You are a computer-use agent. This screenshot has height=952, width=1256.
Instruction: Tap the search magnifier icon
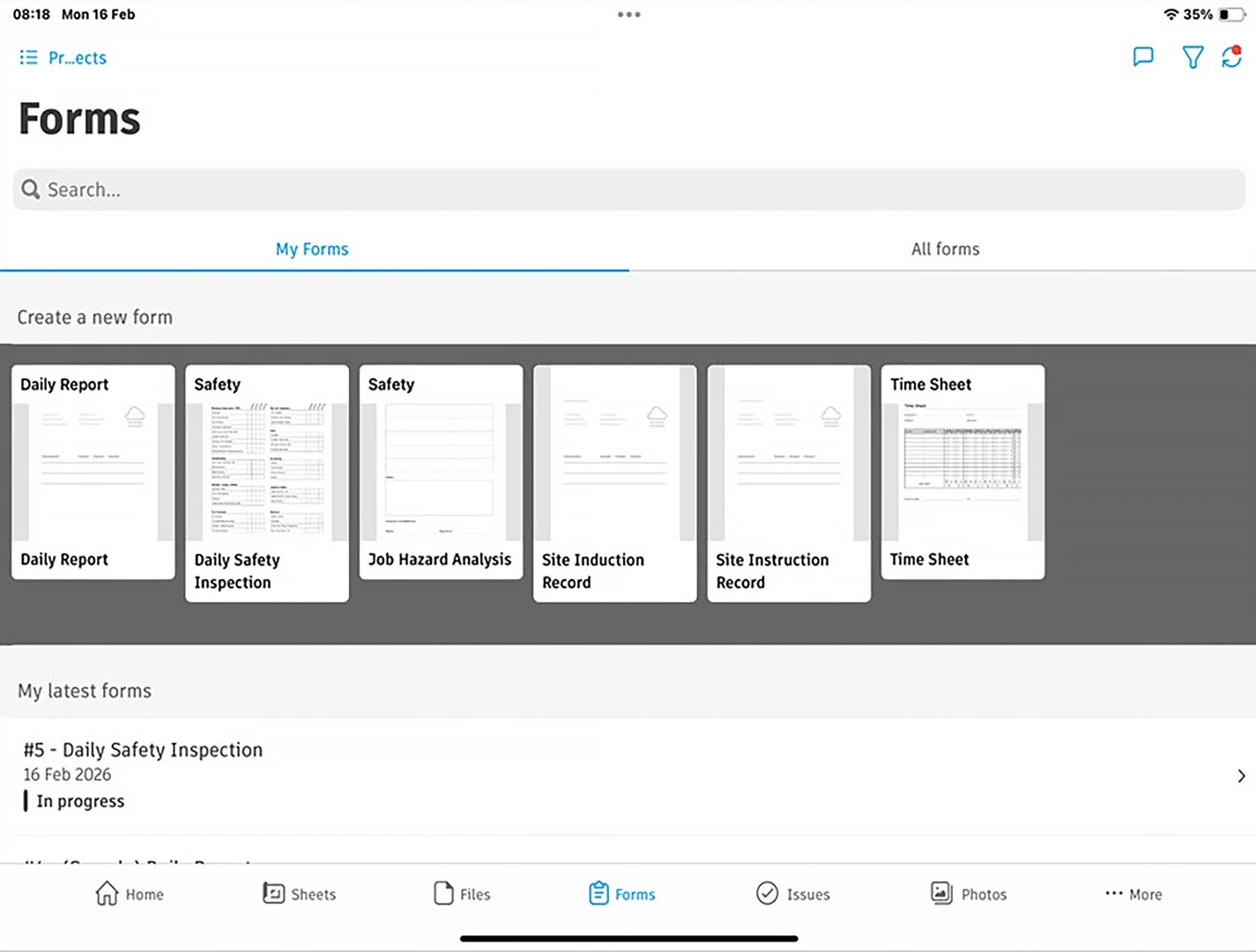tap(31, 190)
